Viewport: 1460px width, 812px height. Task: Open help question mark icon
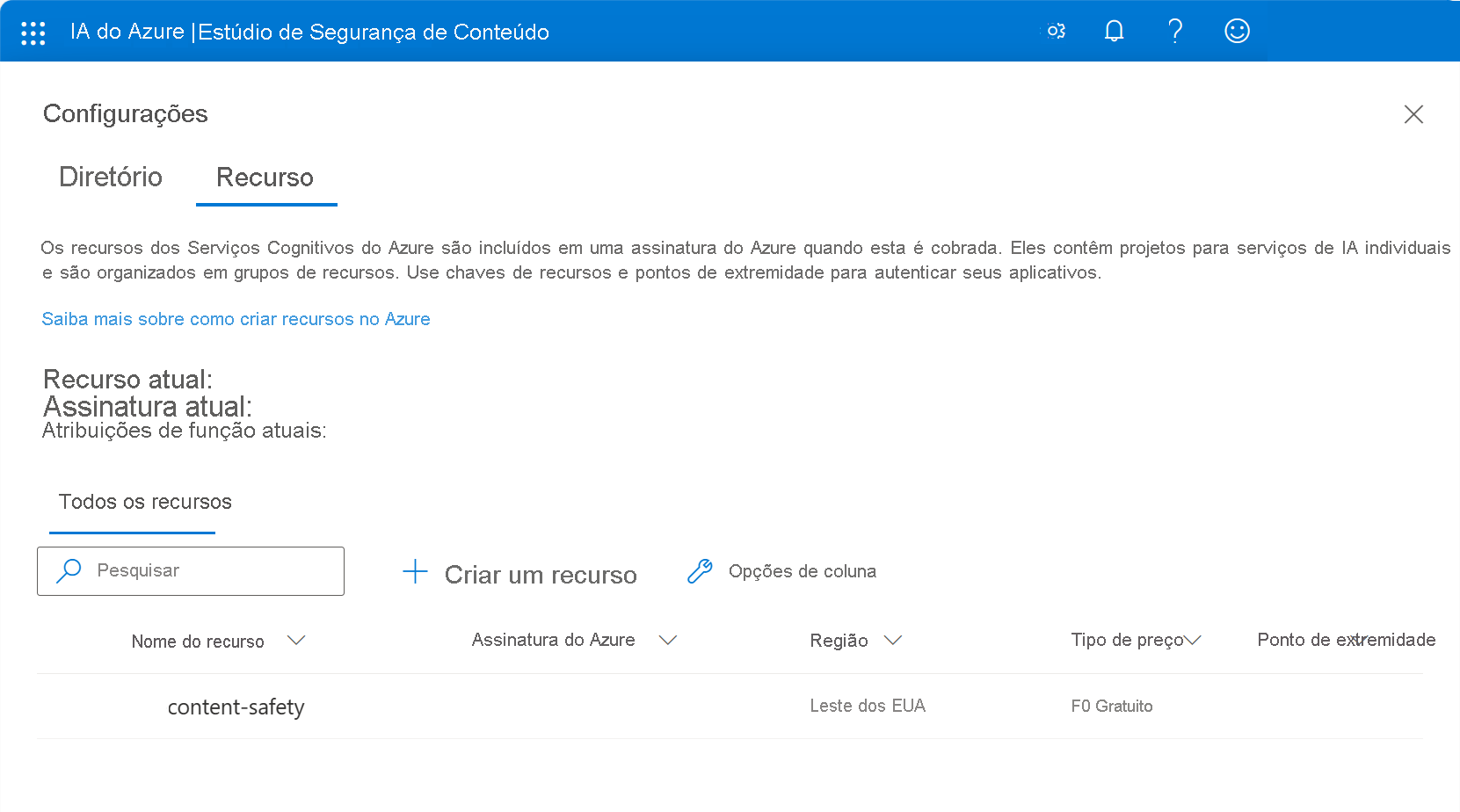[1175, 32]
